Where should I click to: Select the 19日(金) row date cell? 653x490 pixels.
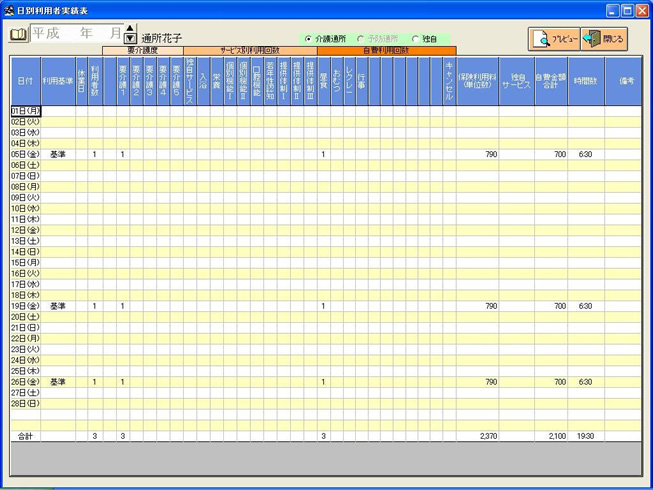click(x=25, y=306)
